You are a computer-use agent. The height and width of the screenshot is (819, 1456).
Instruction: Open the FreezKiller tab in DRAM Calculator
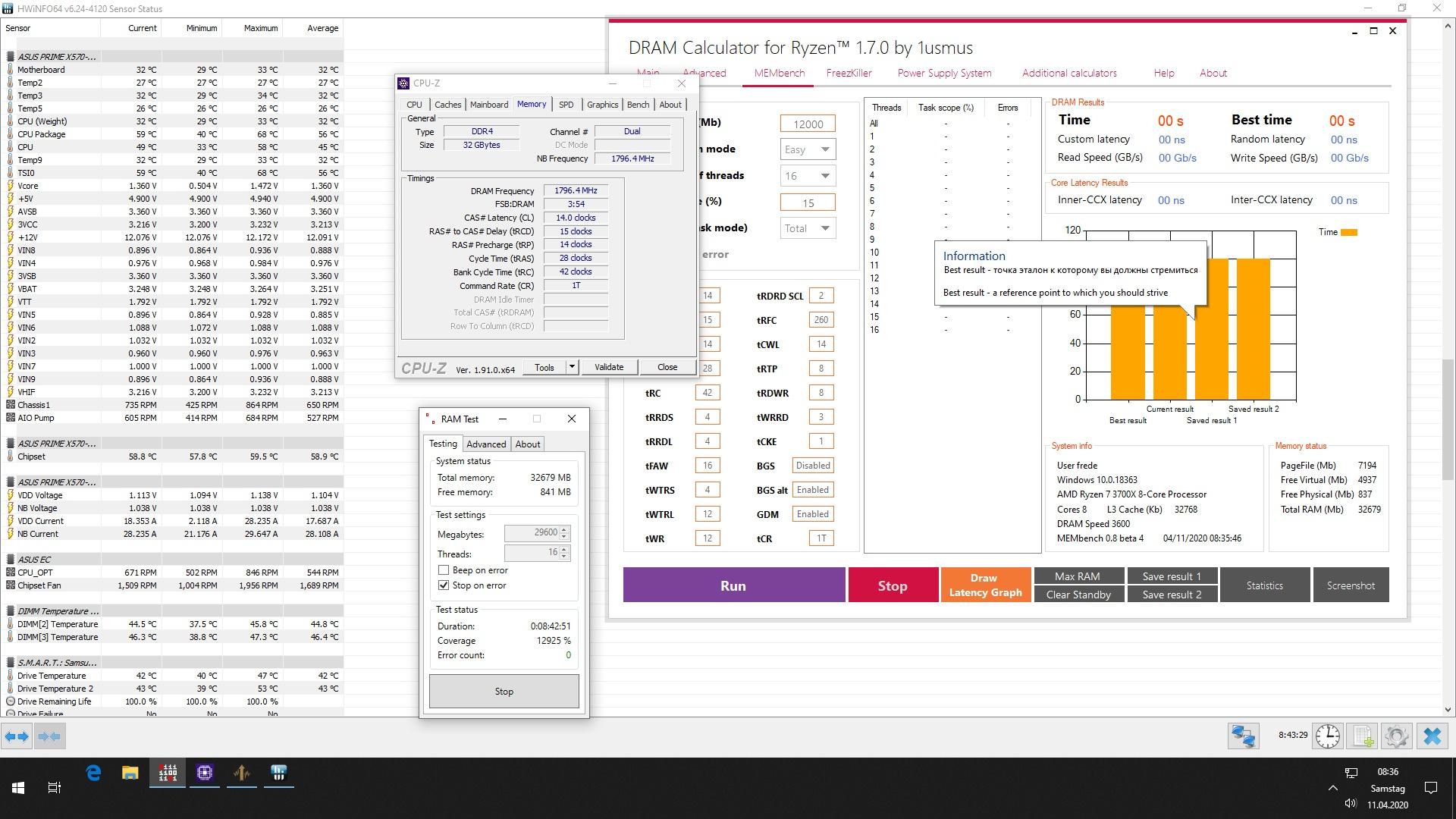tap(849, 74)
